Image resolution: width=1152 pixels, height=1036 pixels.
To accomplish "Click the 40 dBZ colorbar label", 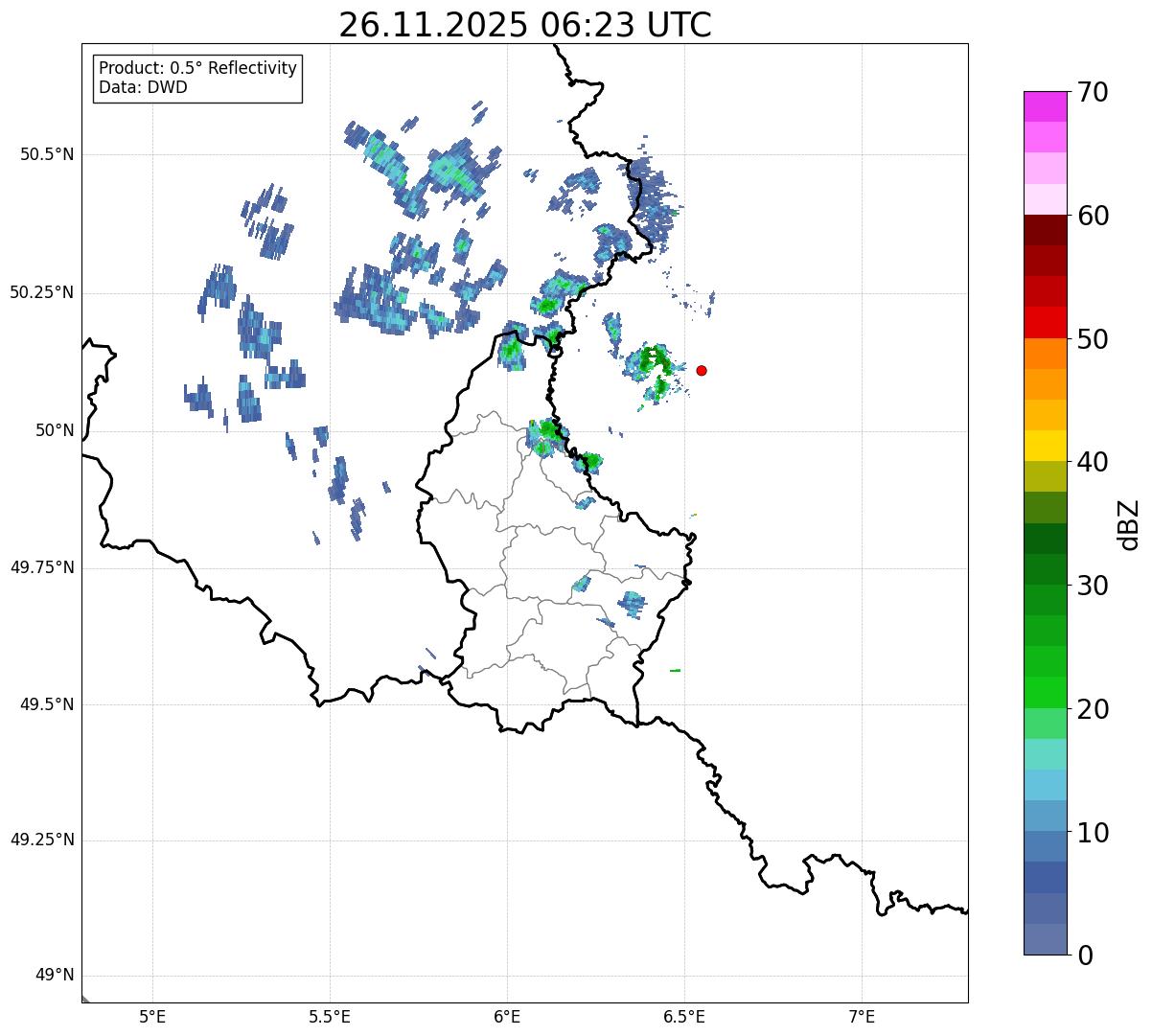I will click(1093, 462).
